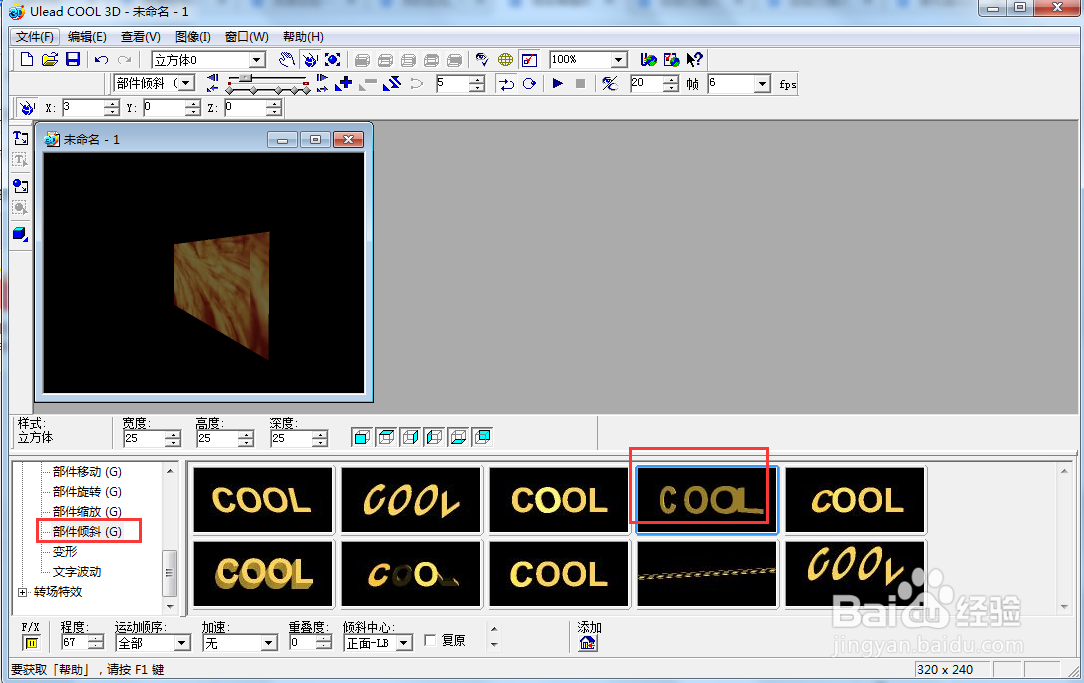
Task: Increase the 程度 value spinner
Action: coord(96,639)
